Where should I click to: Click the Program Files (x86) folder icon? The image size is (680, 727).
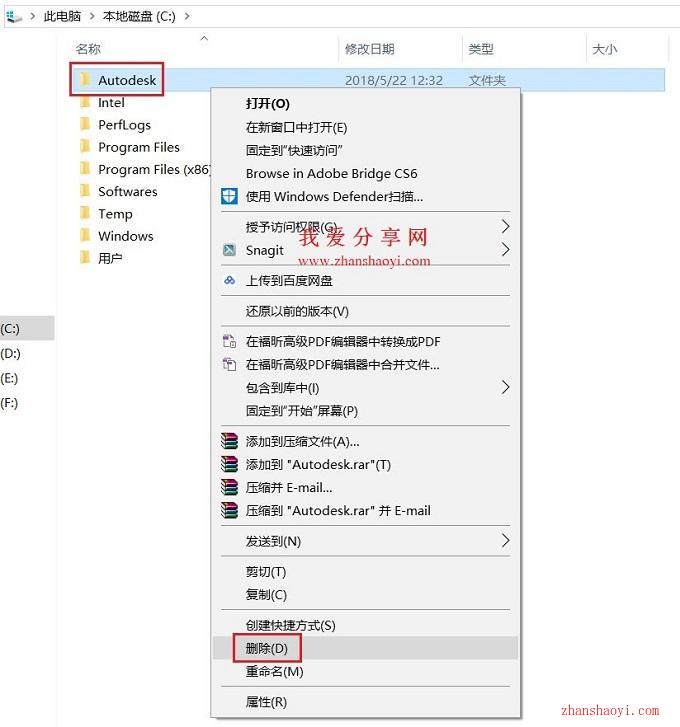85,169
